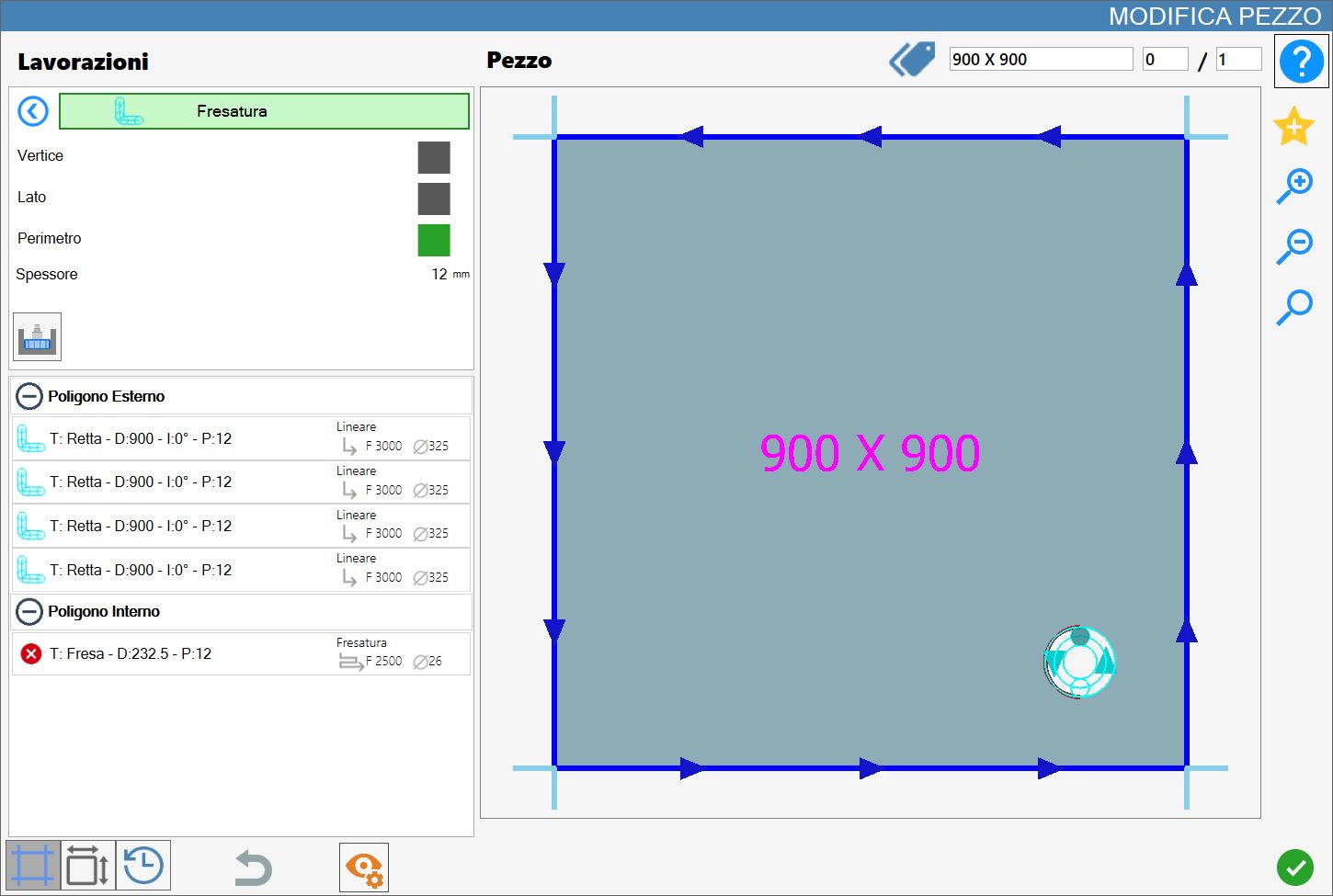Viewport: 1333px width, 896px height.
Task: Click the blue back arrow button
Action: pos(33,111)
